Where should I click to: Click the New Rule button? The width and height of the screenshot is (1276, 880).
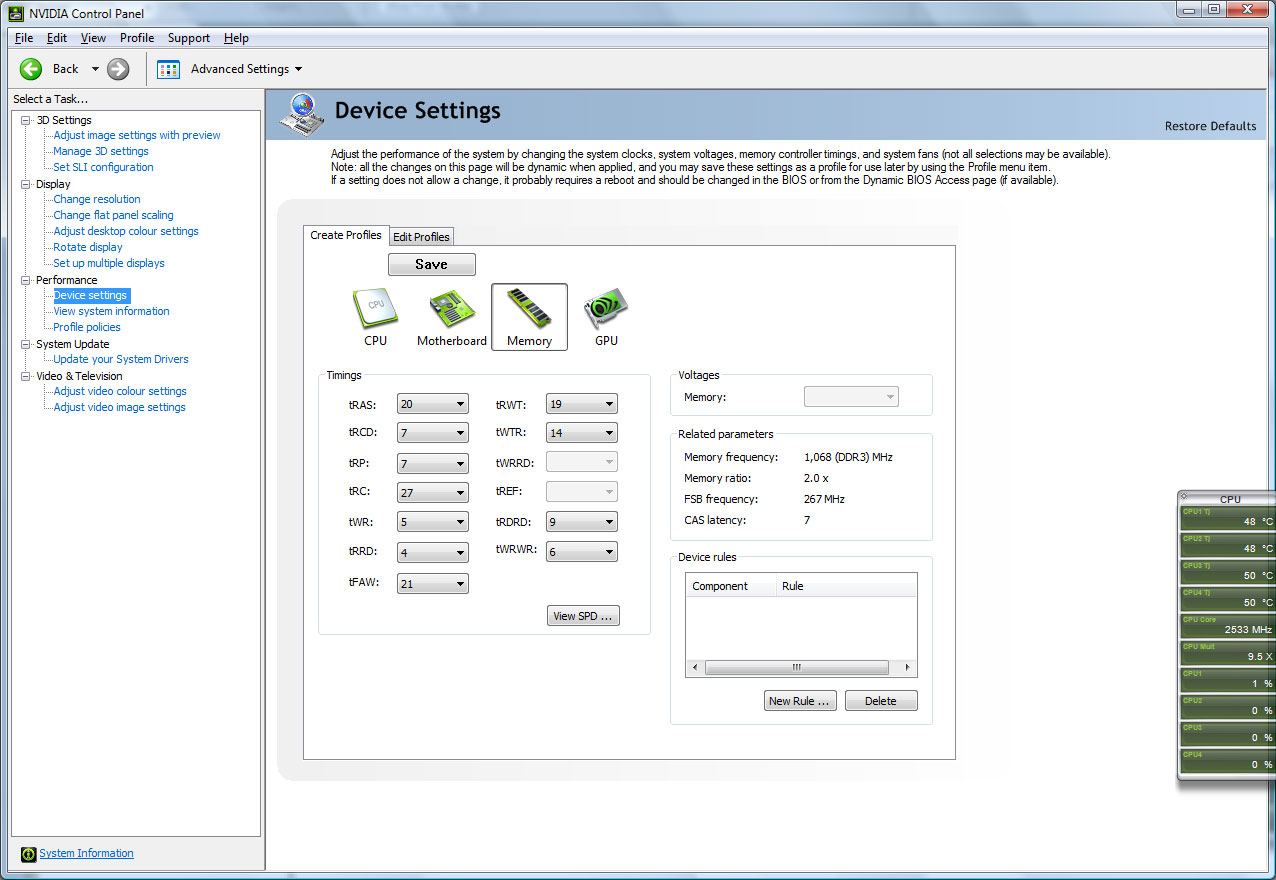[799, 701]
